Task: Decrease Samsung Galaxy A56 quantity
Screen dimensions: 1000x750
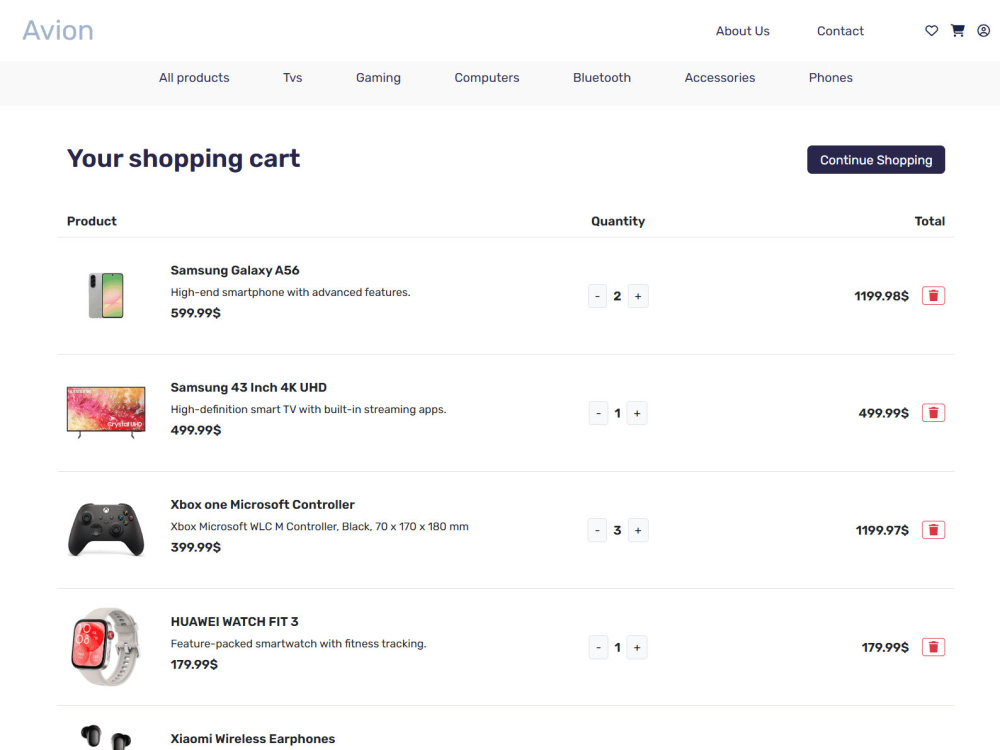Action: click(x=598, y=296)
